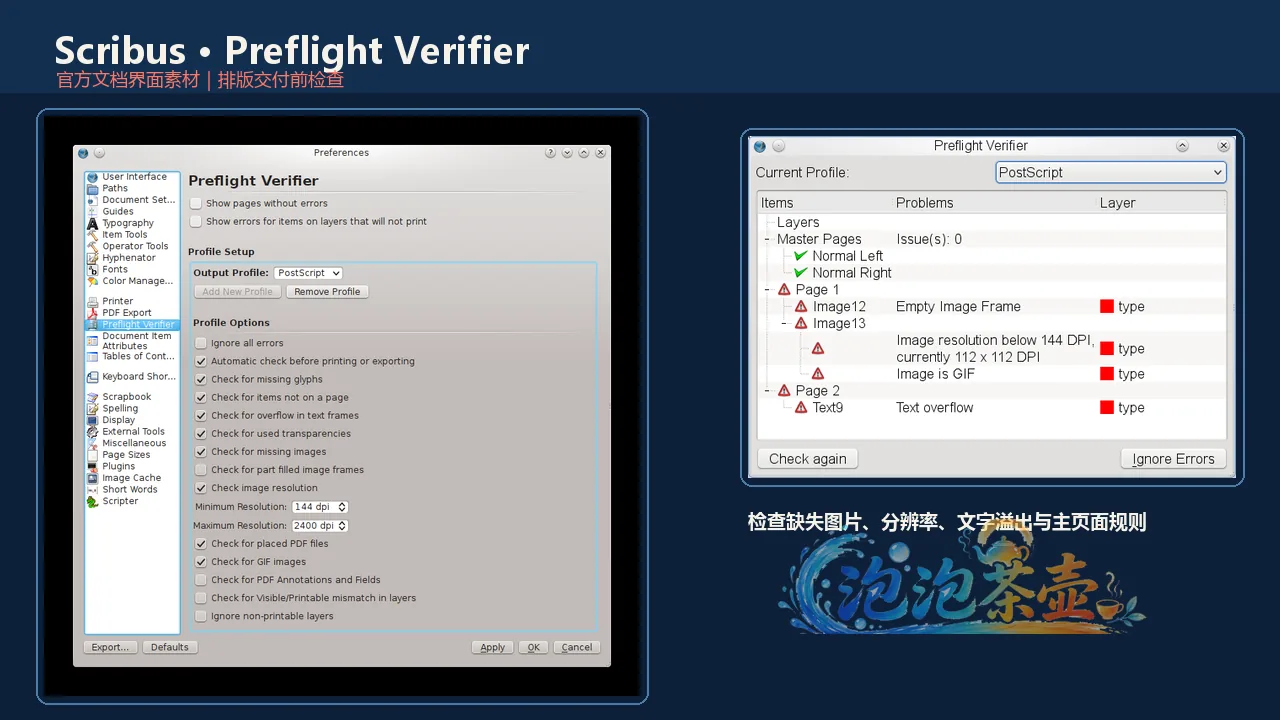Enable Check for PDF Annotations and Fields

pos(201,579)
